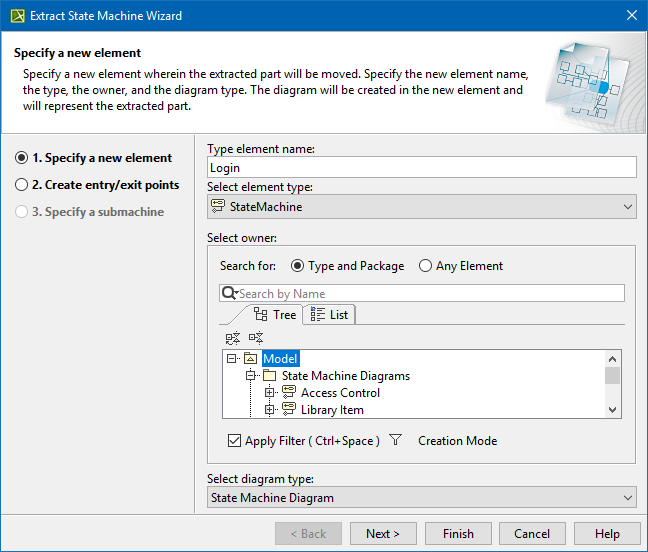Switch to the List tab

pyautogui.click(x=330, y=314)
